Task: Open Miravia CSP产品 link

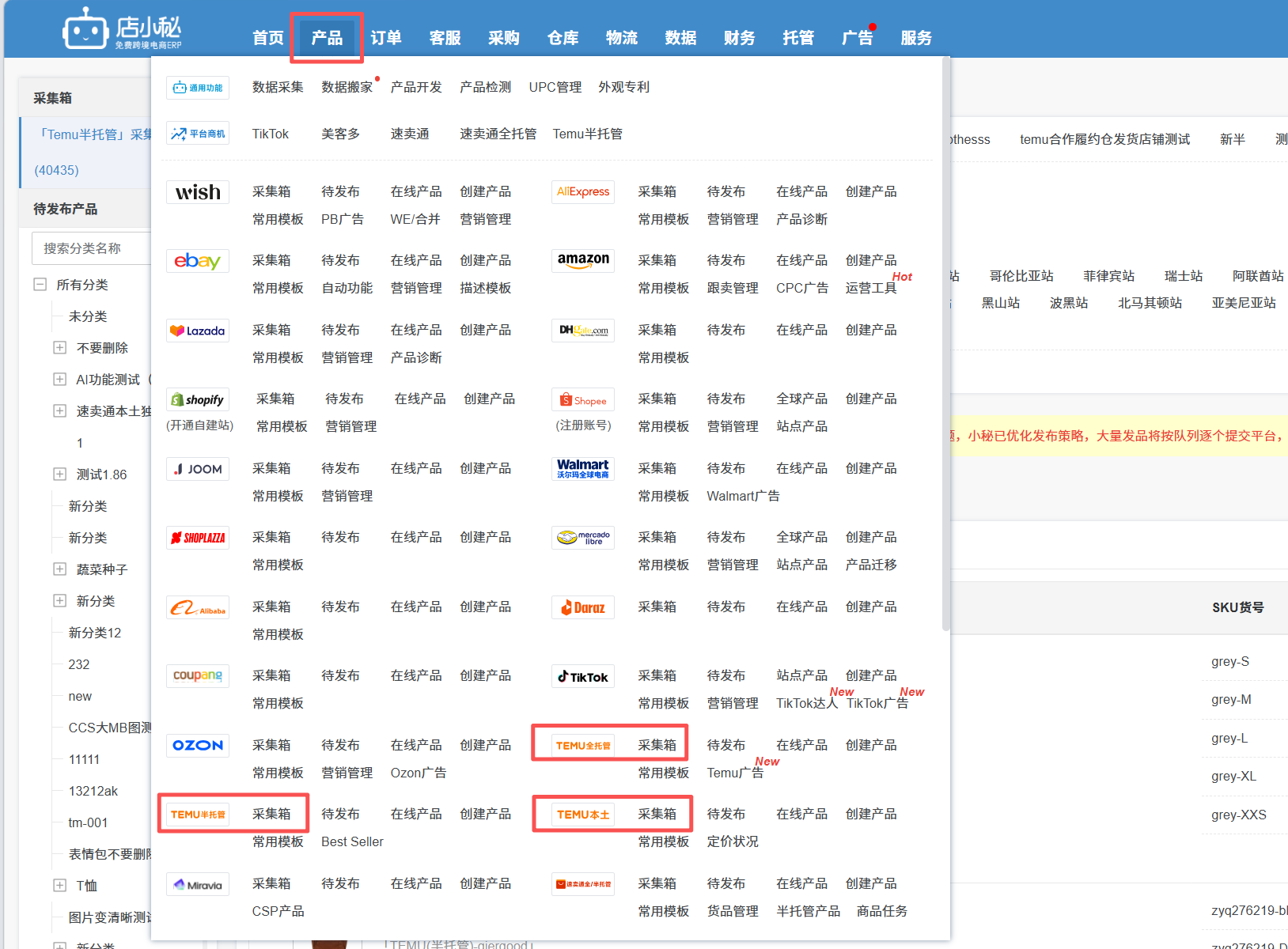Action: click(x=278, y=911)
